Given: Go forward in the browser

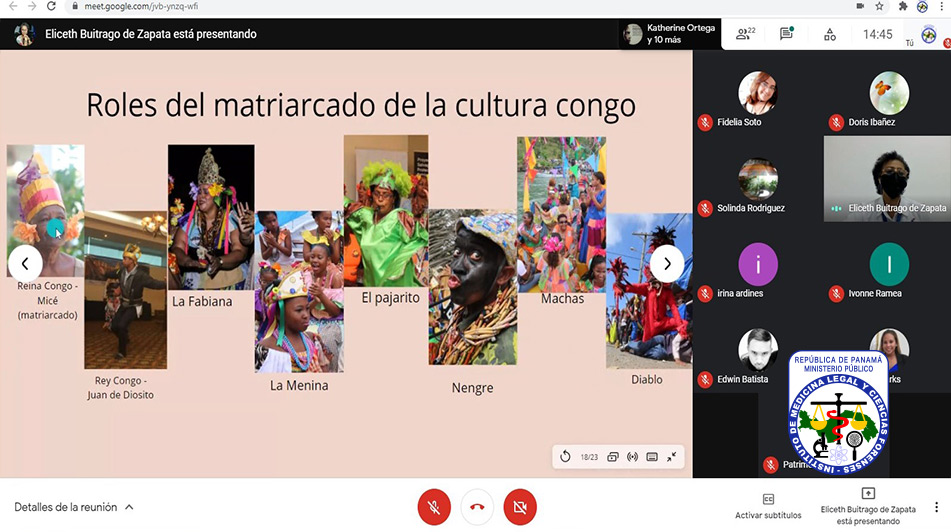Looking at the screenshot, I should (x=32, y=6).
